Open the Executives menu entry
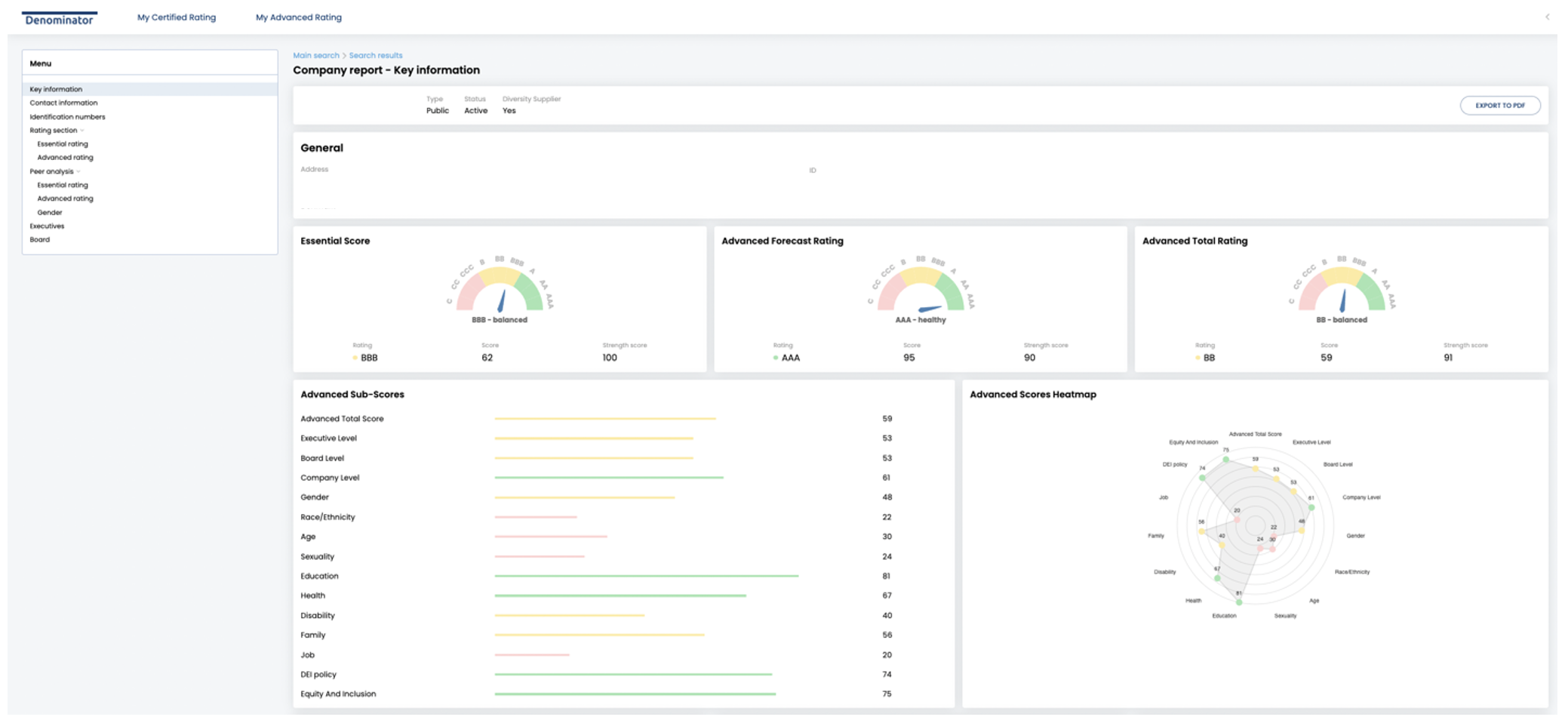The width and height of the screenshot is (1568, 723). pos(47,226)
